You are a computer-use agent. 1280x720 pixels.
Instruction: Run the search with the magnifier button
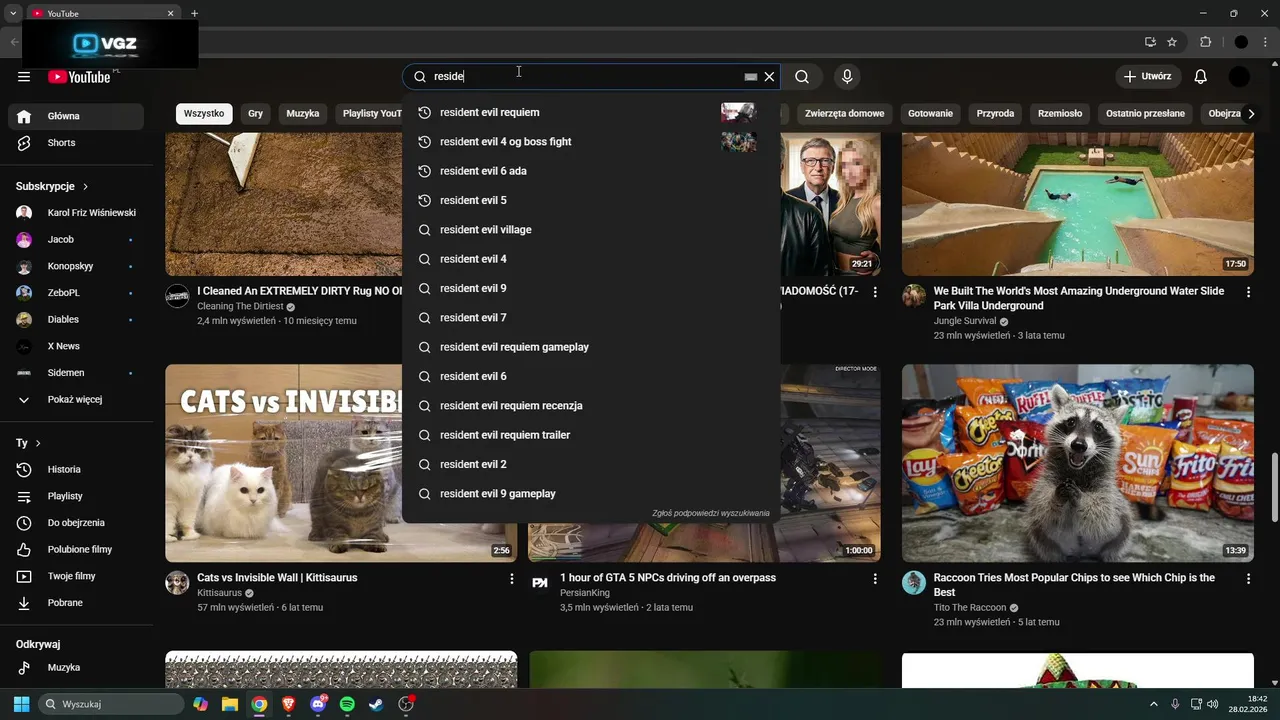[802, 77]
